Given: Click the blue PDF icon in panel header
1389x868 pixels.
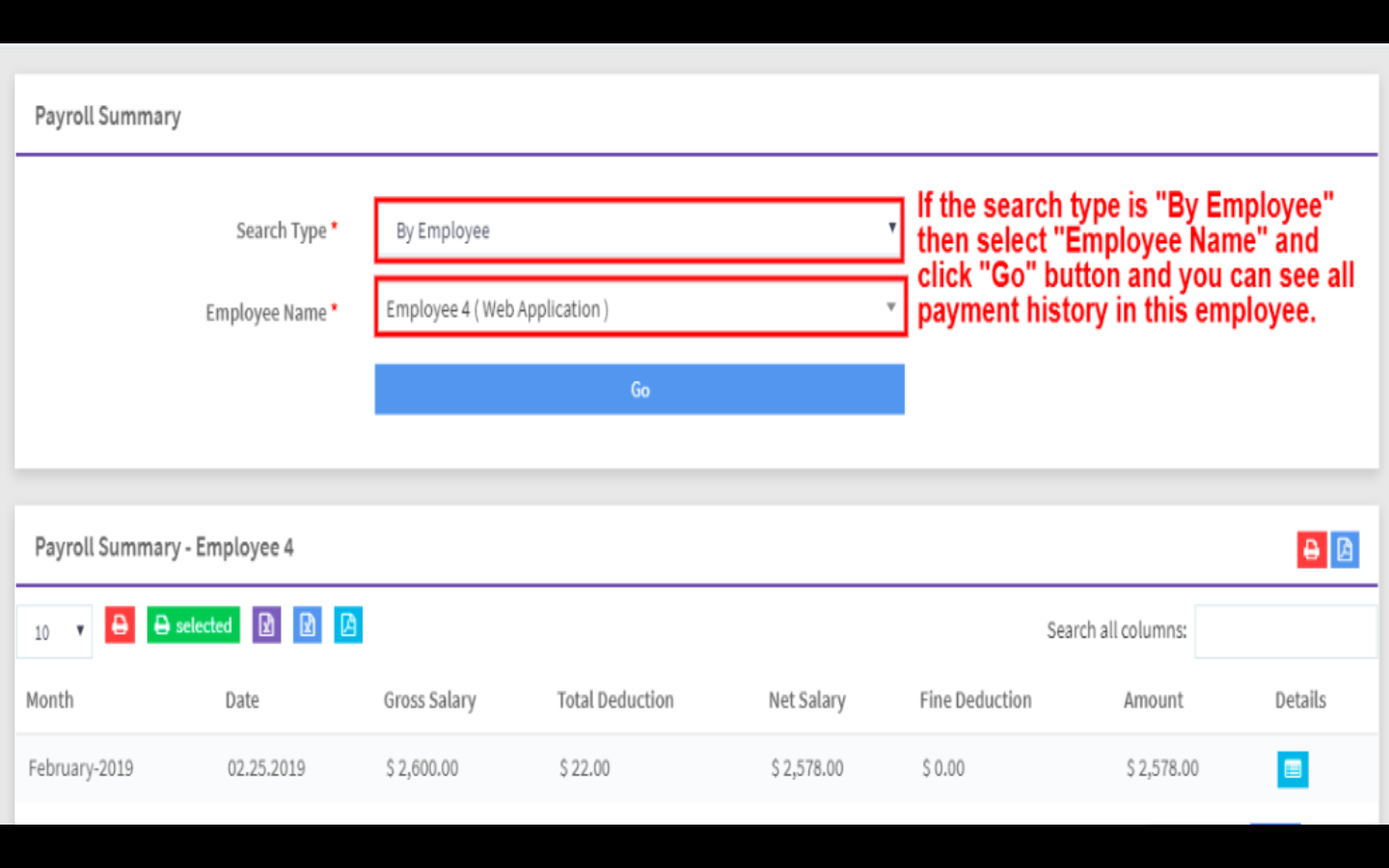Looking at the screenshot, I should click(x=1345, y=550).
